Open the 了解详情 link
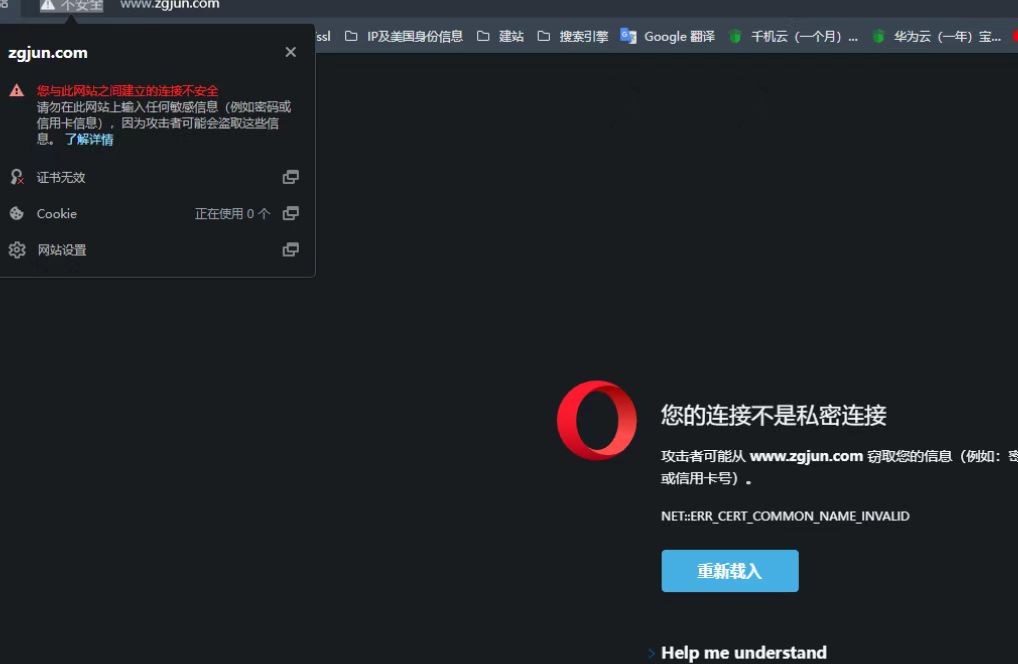This screenshot has height=664, width=1018. click(89, 140)
